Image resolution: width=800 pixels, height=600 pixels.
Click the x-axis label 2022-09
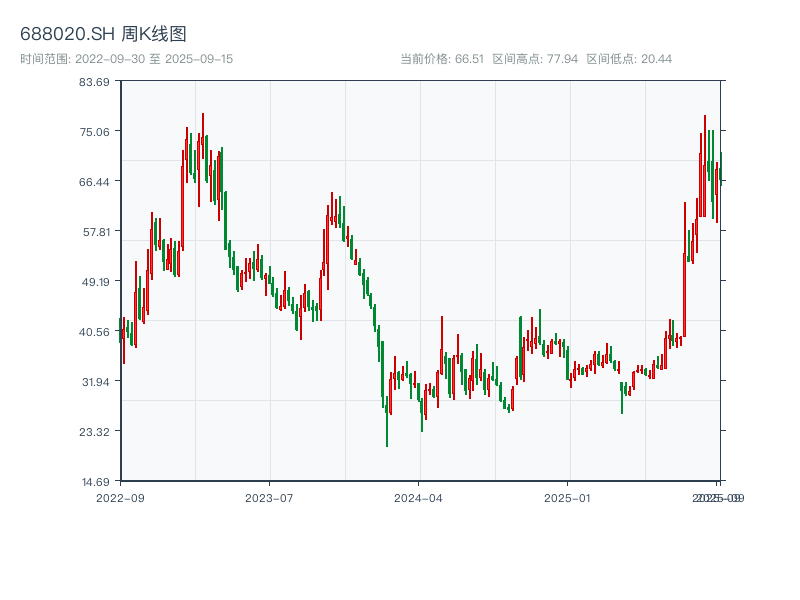[x=120, y=498]
